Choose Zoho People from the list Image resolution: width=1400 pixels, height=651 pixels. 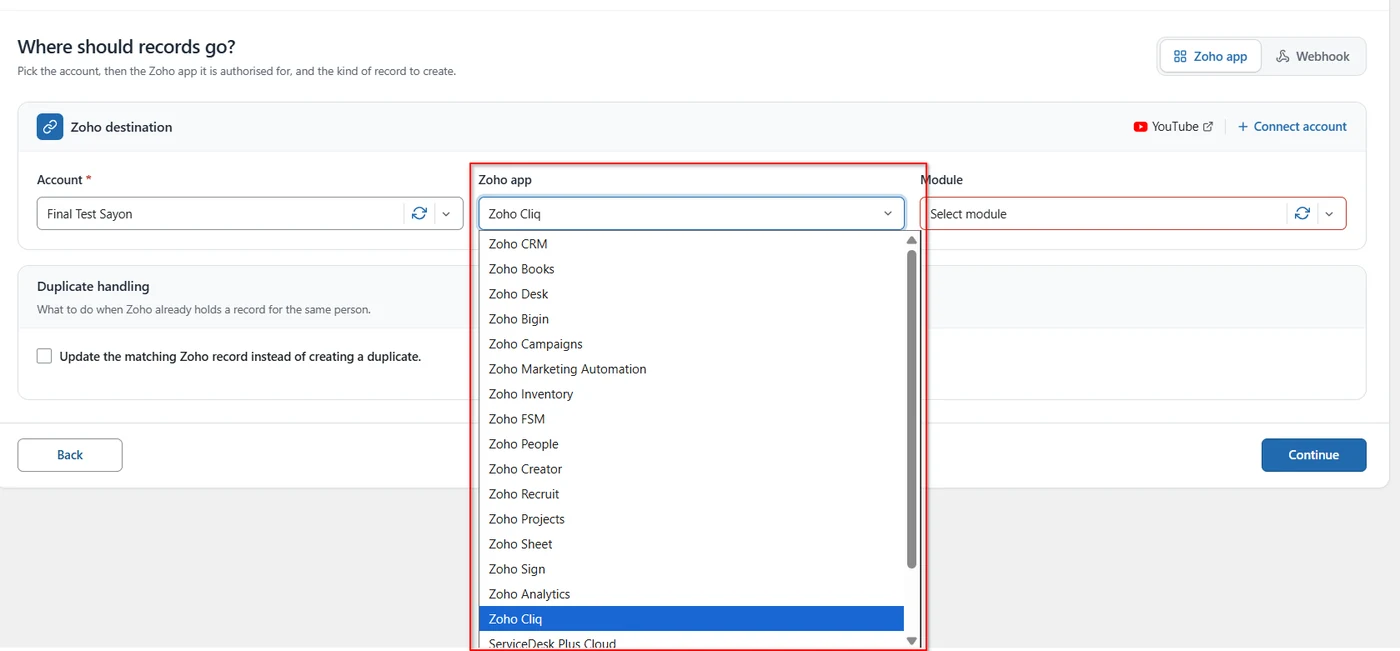pyautogui.click(x=691, y=444)
